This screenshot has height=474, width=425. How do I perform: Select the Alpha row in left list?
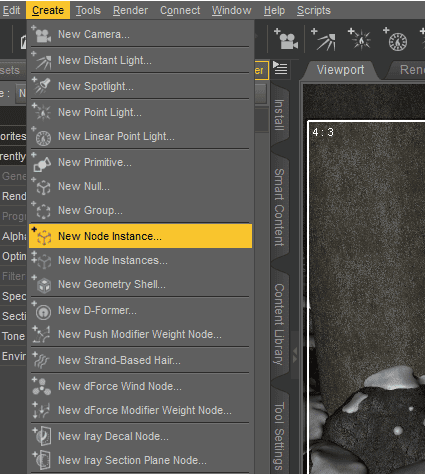[13, 236]
